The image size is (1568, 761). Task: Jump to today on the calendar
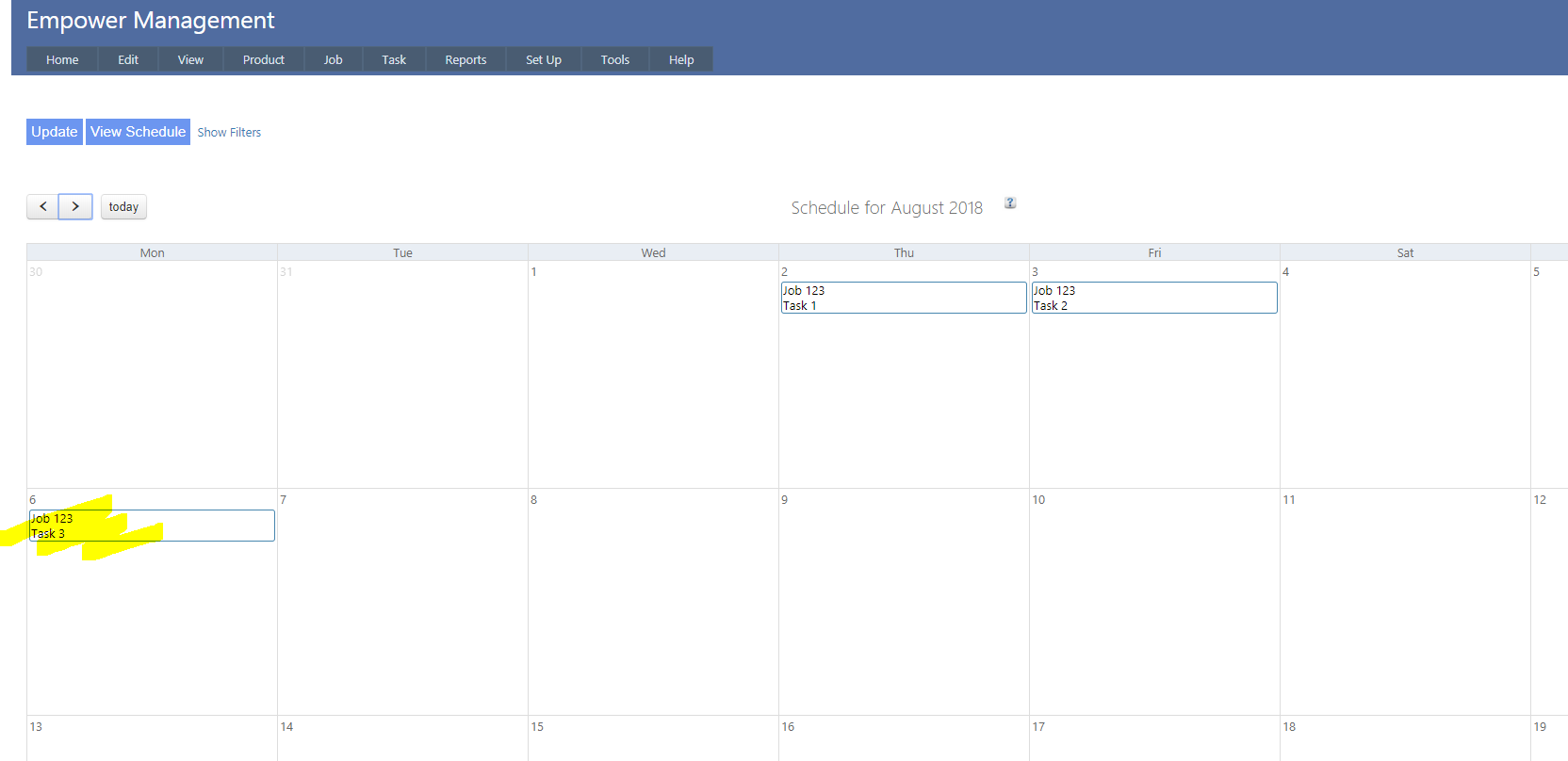[x=123, y=207]
